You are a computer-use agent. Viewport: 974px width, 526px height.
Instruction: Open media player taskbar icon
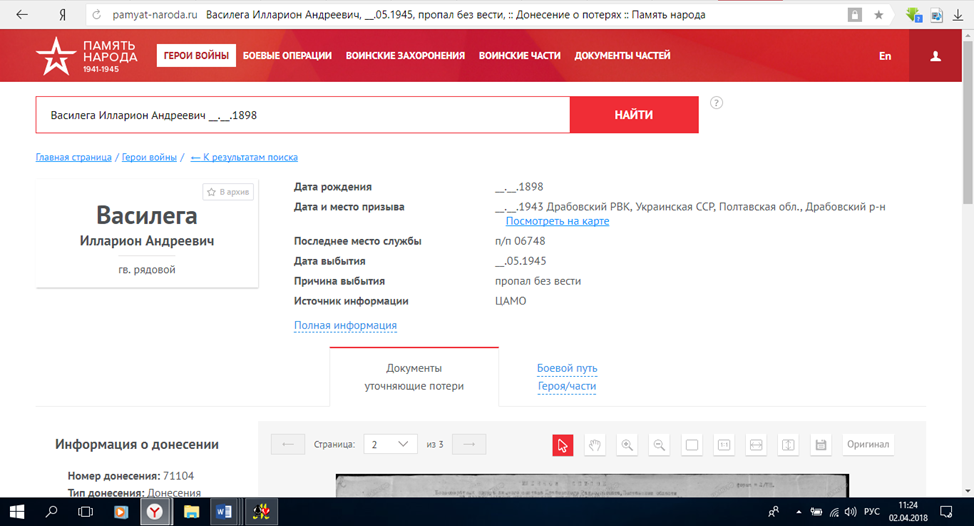(x=121, y=512)
